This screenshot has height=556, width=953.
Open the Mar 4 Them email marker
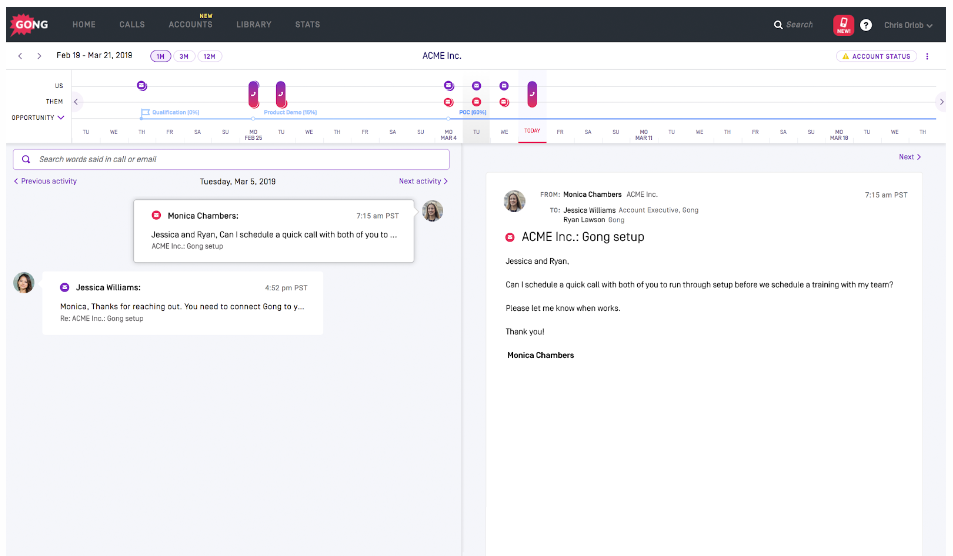(449, 102)
